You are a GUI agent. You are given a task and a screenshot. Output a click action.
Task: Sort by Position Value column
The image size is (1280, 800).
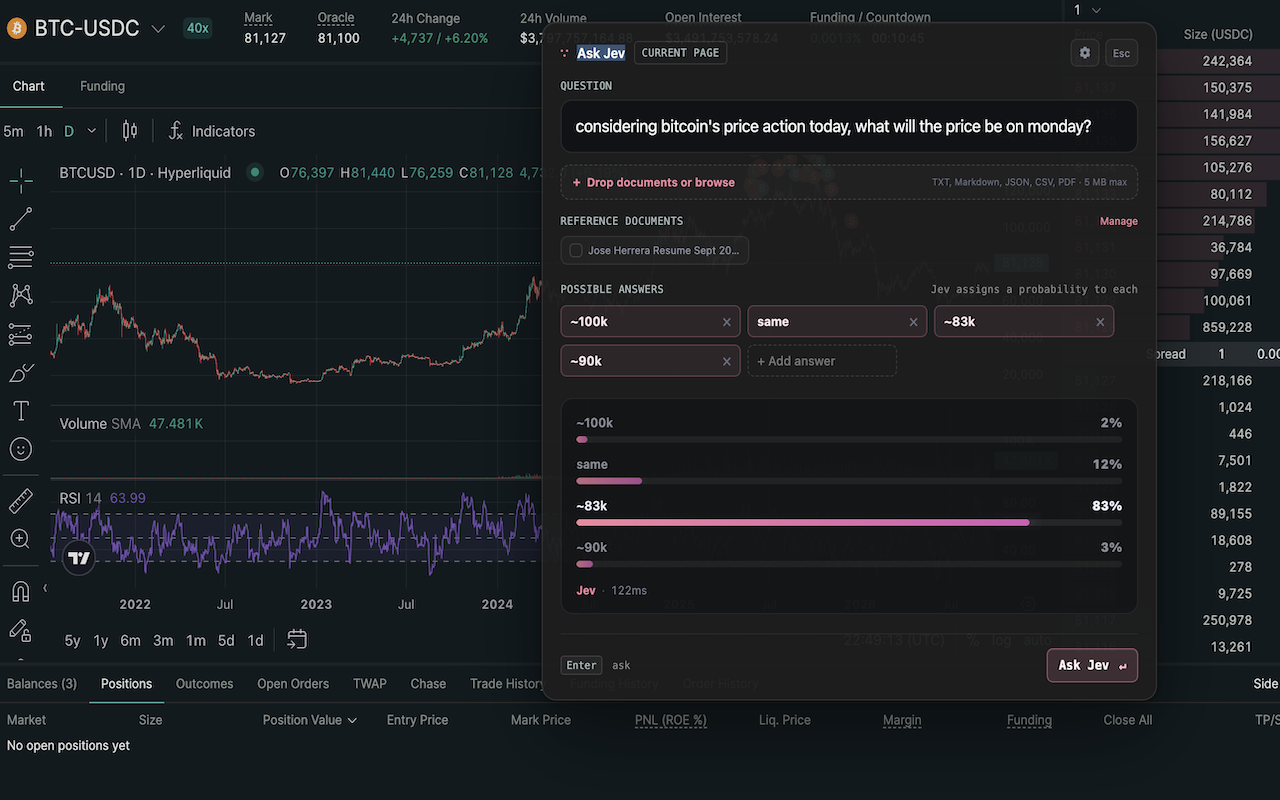(x=309, y=720)
